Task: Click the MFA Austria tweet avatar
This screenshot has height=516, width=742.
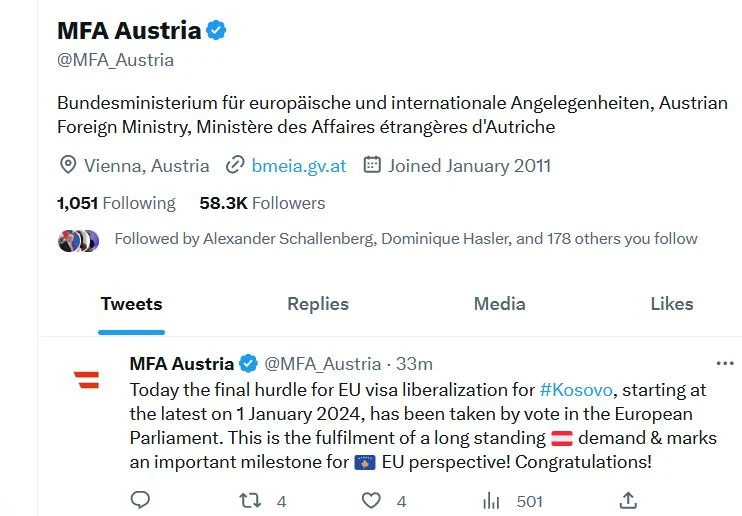Action: [86, 378]
